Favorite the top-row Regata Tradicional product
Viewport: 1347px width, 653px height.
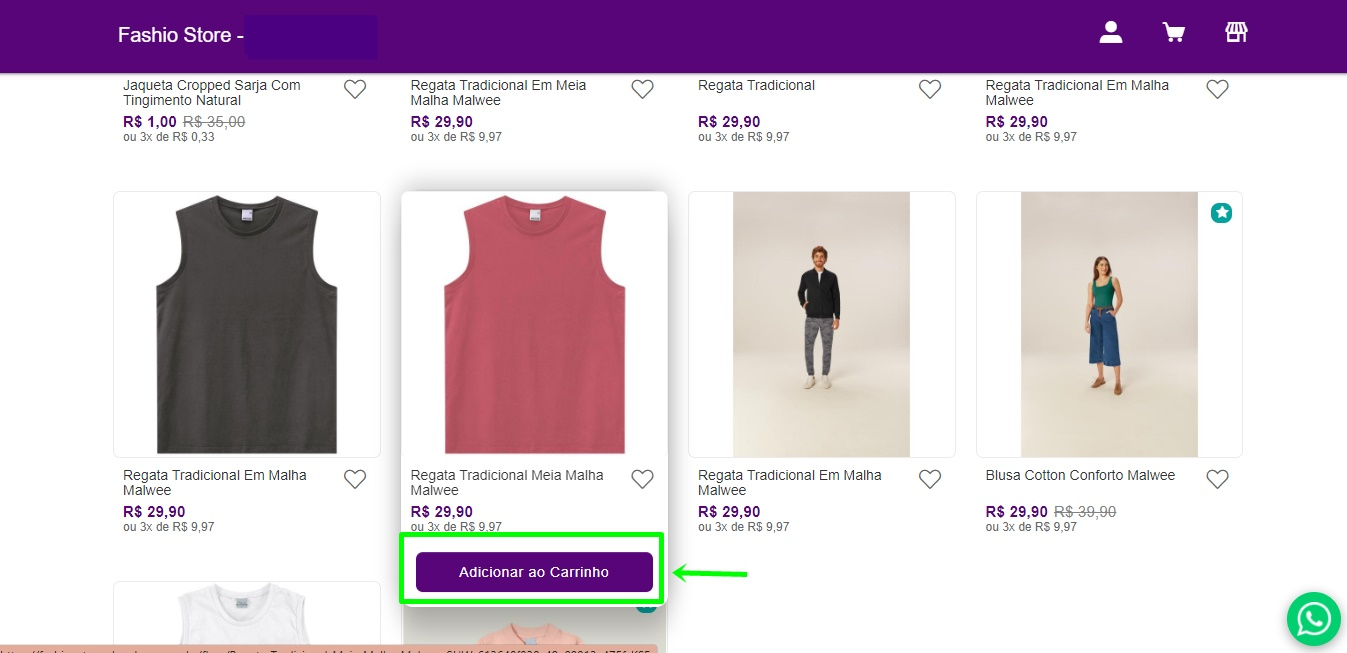[x=930, y=90]
